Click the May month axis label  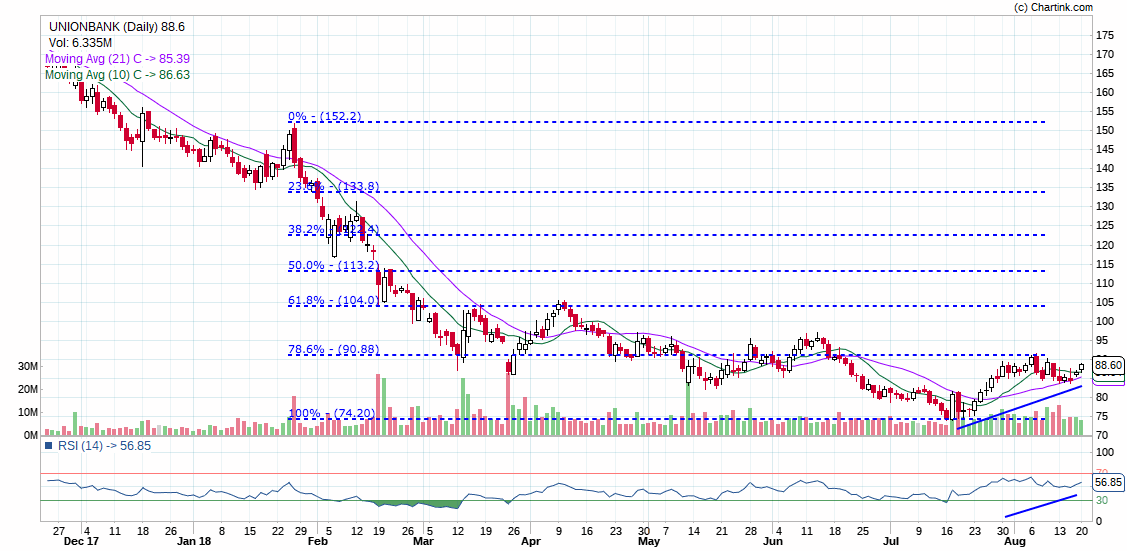[648, 540]
